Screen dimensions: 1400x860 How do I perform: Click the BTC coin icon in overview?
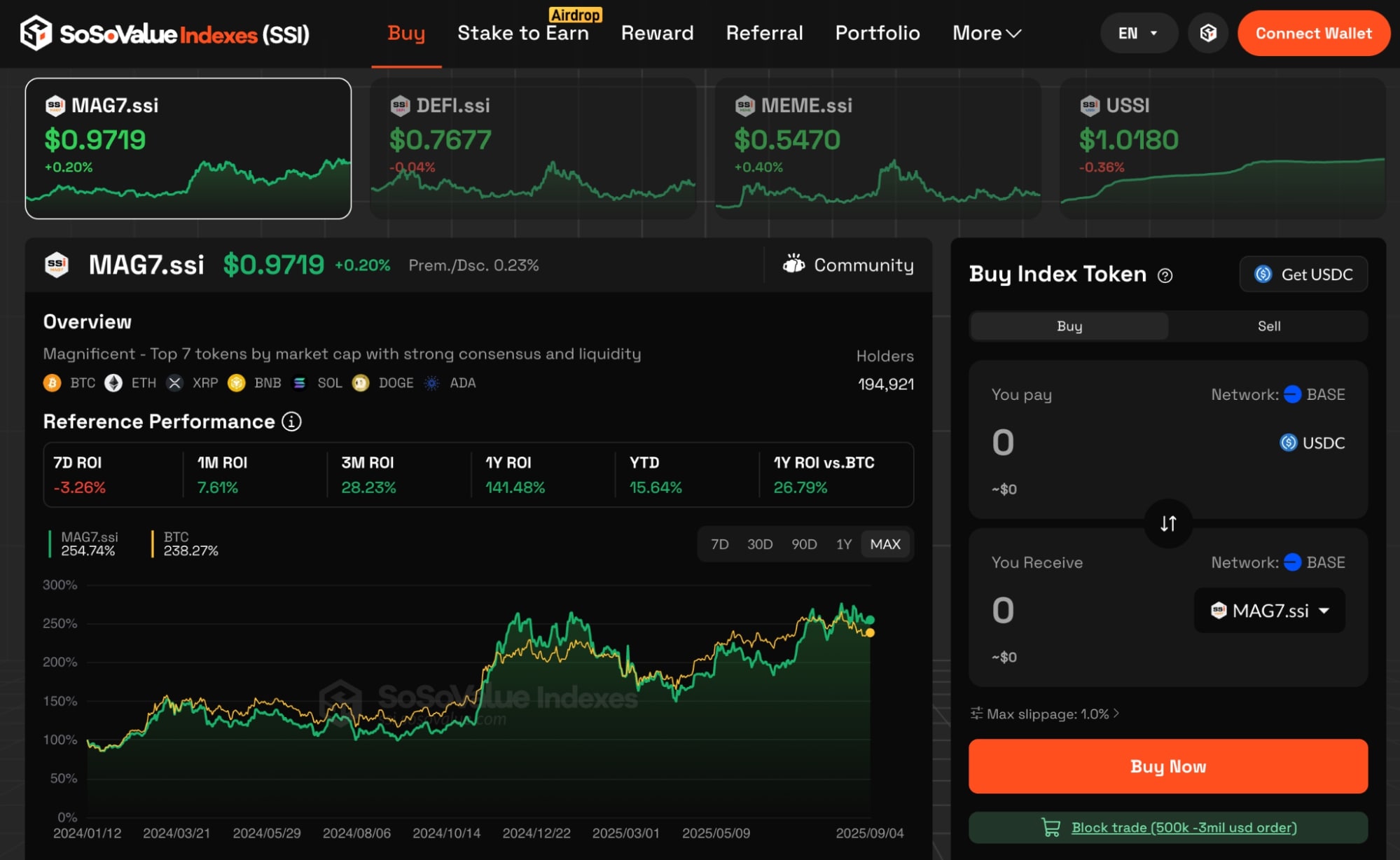(53, 383)
